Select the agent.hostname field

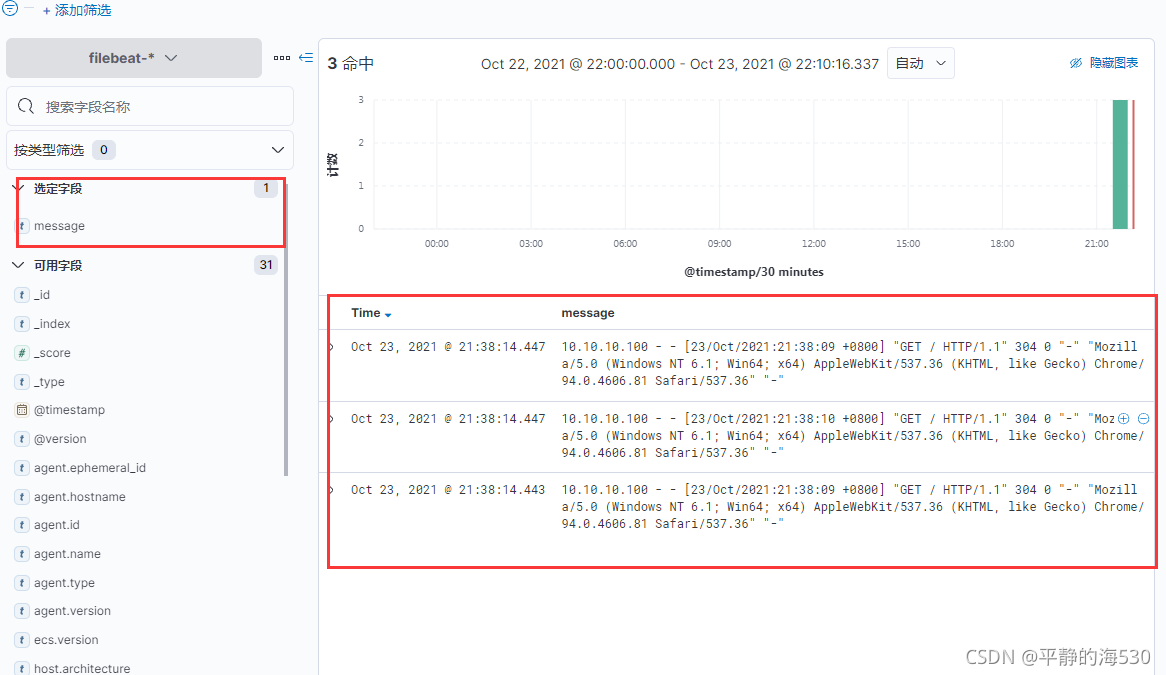coord(80,497)
